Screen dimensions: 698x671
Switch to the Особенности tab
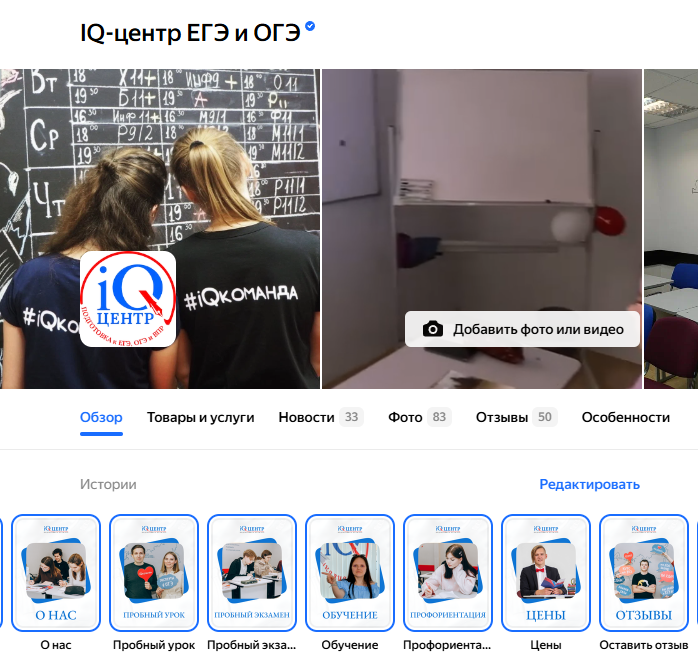(x=625, y=417)
